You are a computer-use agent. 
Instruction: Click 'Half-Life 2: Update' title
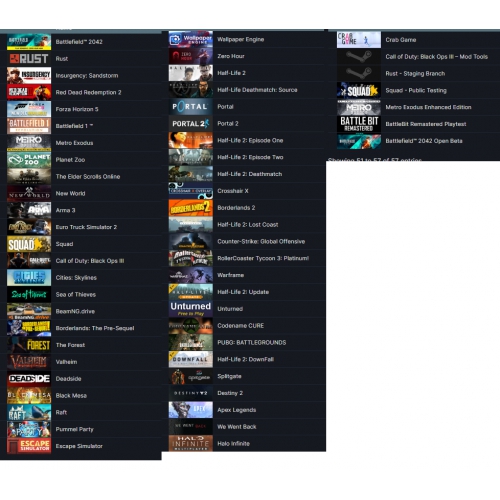tap(243, 292)
